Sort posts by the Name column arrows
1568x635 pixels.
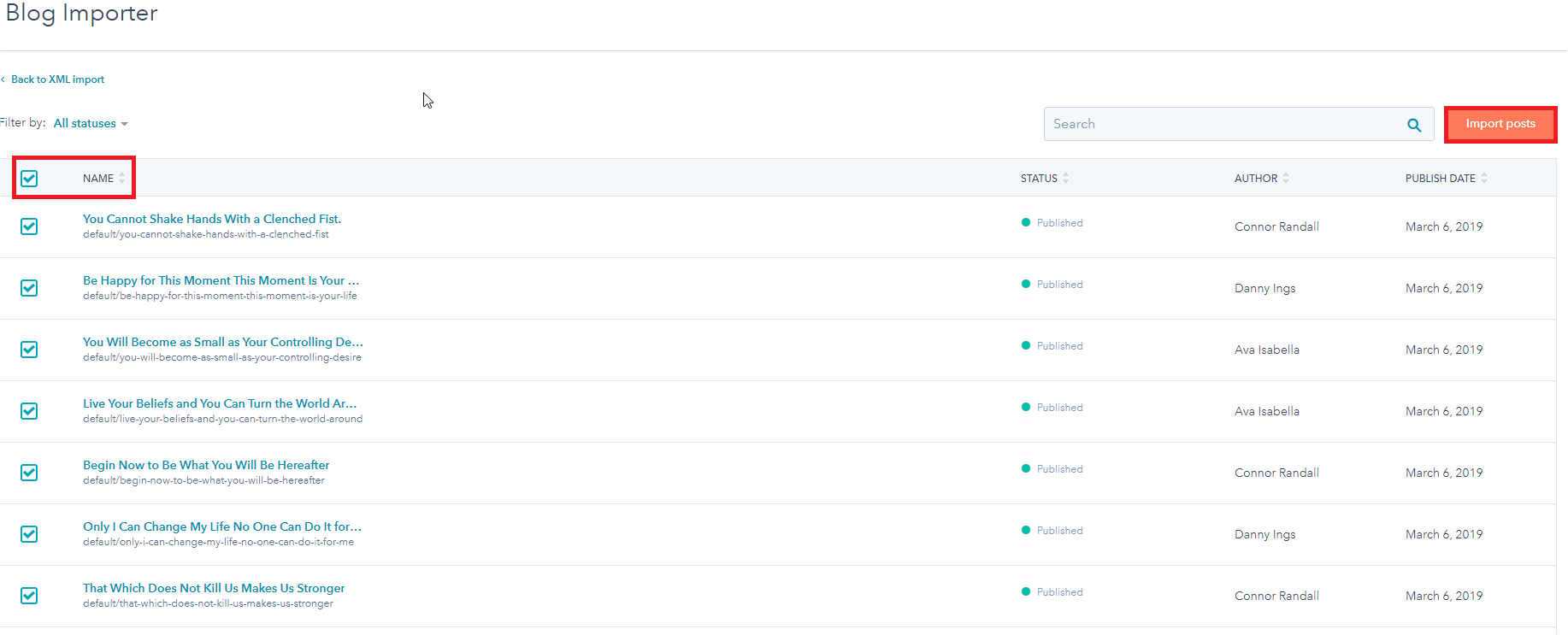(x=122, y=178)
